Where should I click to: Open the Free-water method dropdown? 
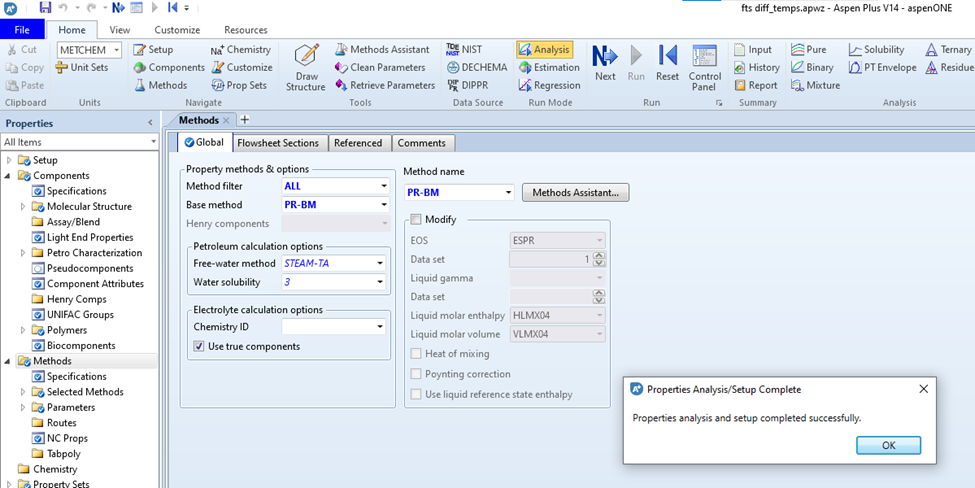point(380,264)
